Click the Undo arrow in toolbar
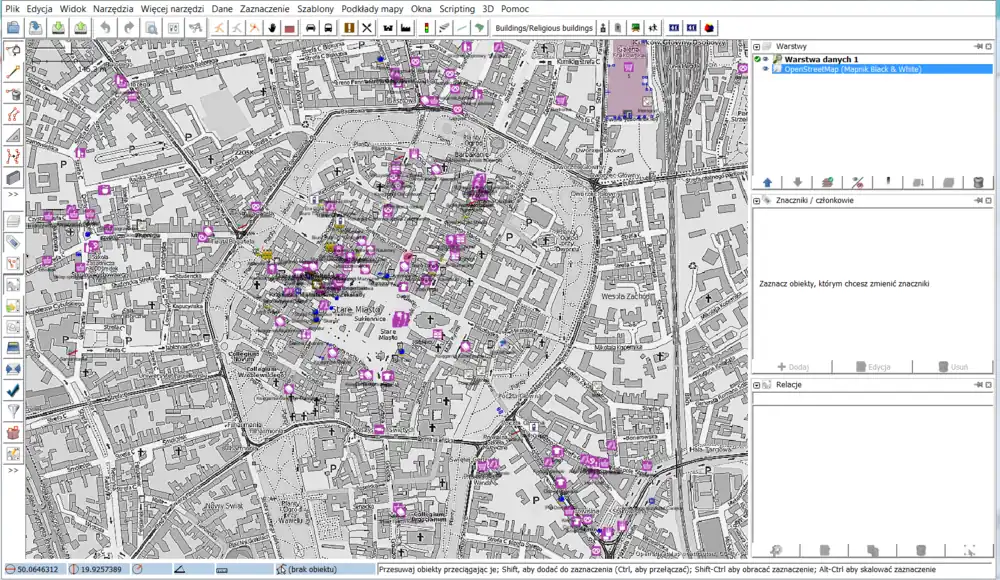 [x=106, y=28]
